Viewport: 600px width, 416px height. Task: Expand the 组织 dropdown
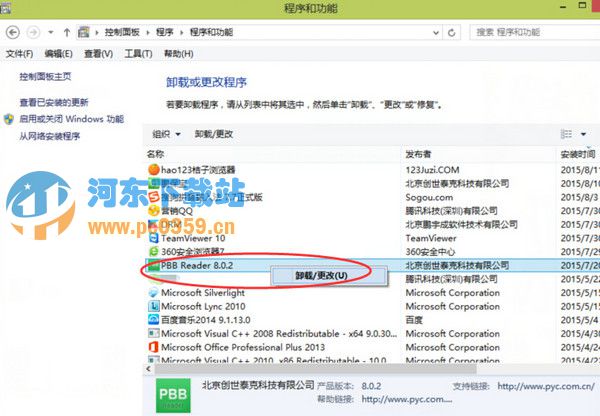click(166, 134)
